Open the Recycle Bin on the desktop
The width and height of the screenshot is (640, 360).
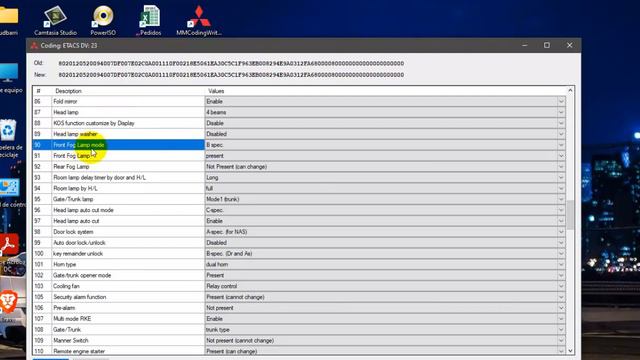[8, 138]
